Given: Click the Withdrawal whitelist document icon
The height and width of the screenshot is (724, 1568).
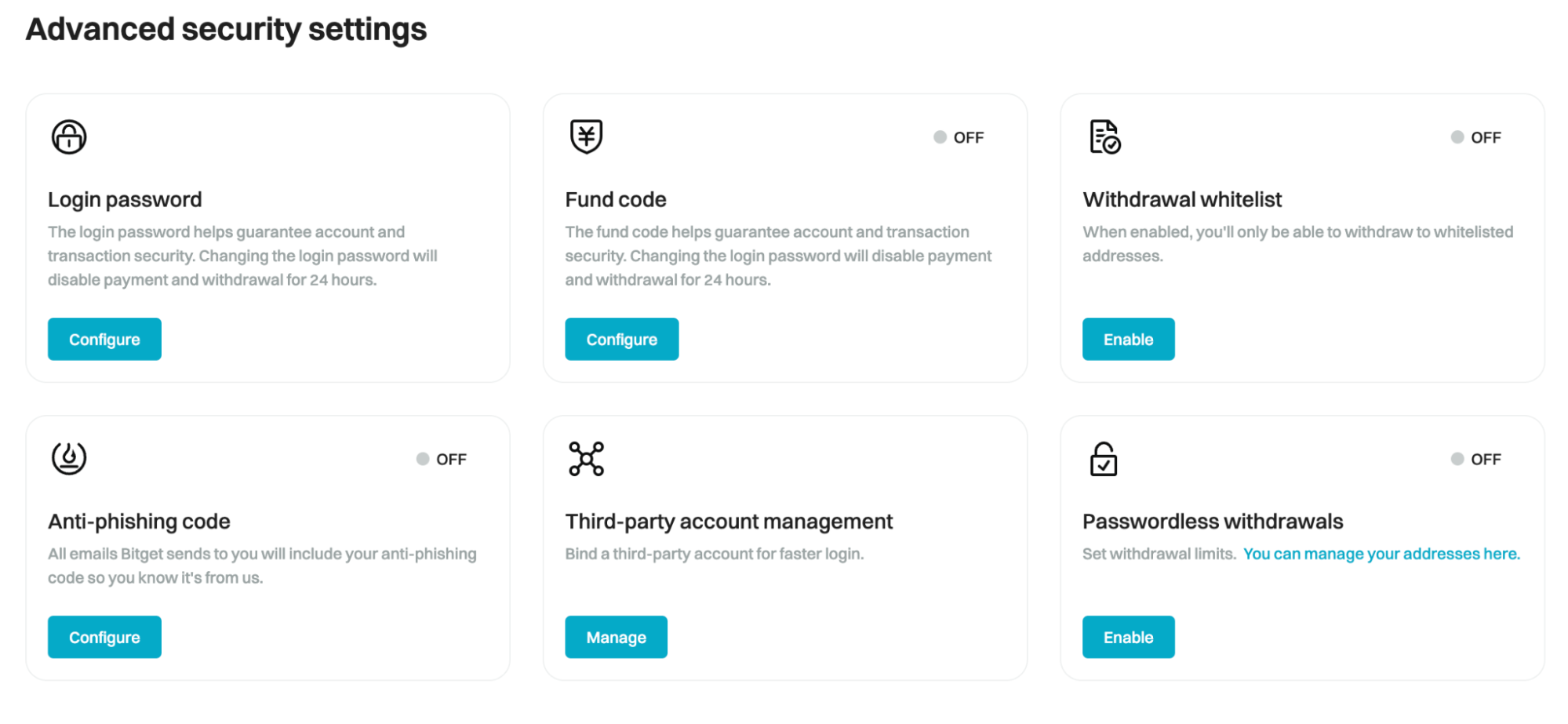Looking at the screenshot, I should [1104, 137].
